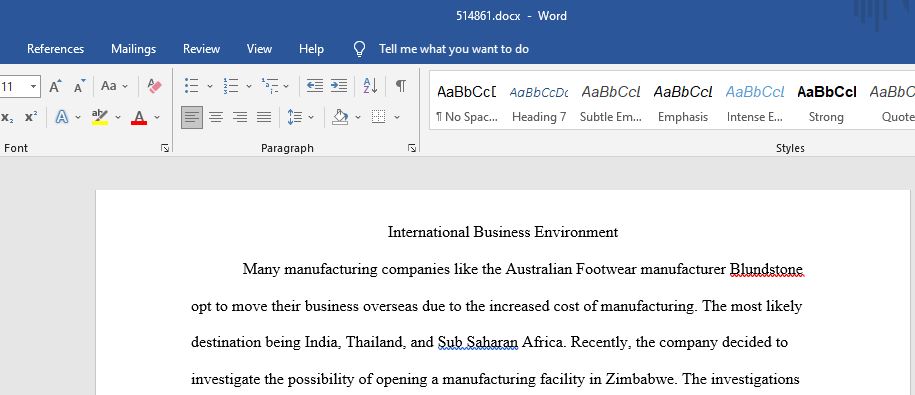Align text left

click(x=191, y=117)
